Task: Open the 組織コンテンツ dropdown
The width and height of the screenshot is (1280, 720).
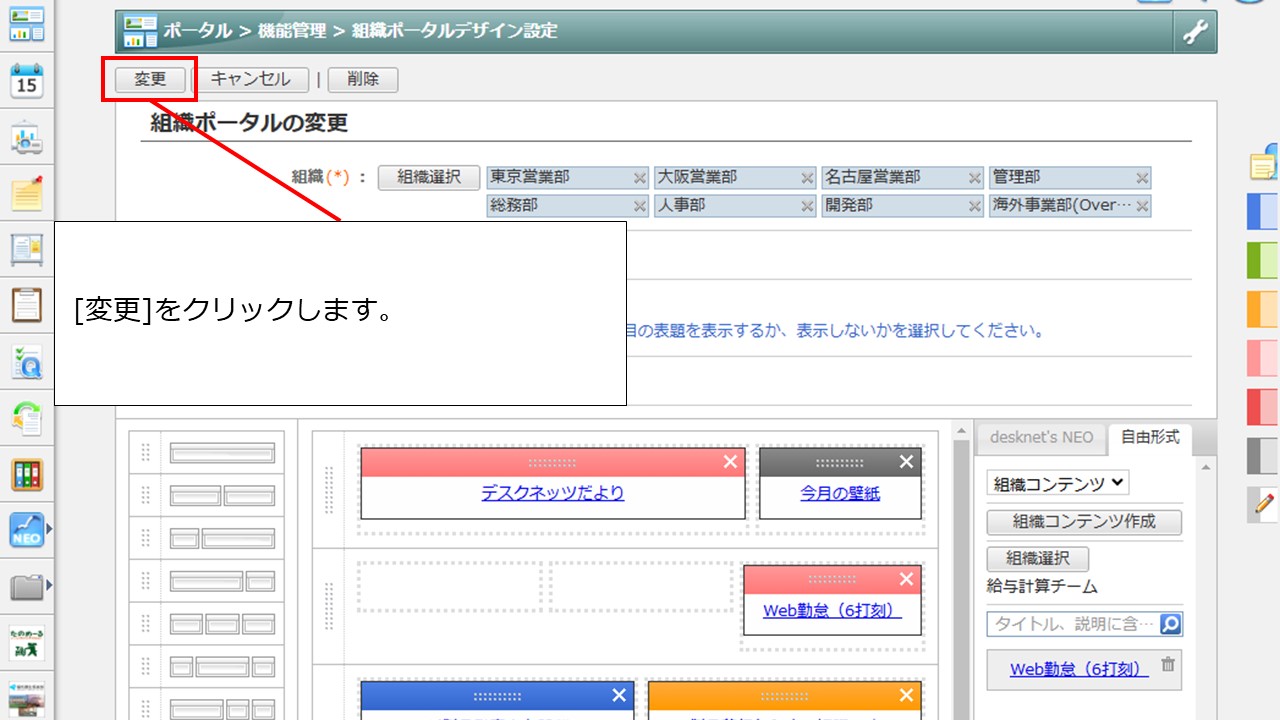Action: coord(1058,484)
